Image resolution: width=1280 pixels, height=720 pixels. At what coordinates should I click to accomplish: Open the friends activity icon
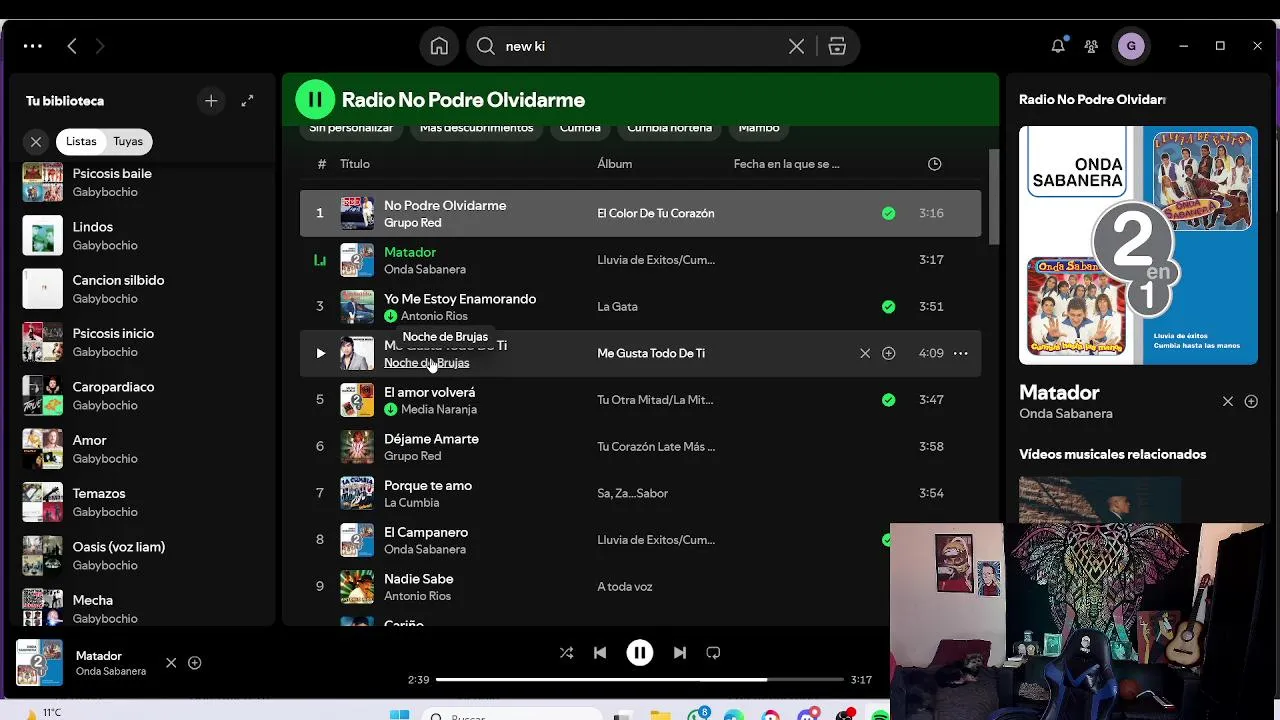pos(1091,46)
